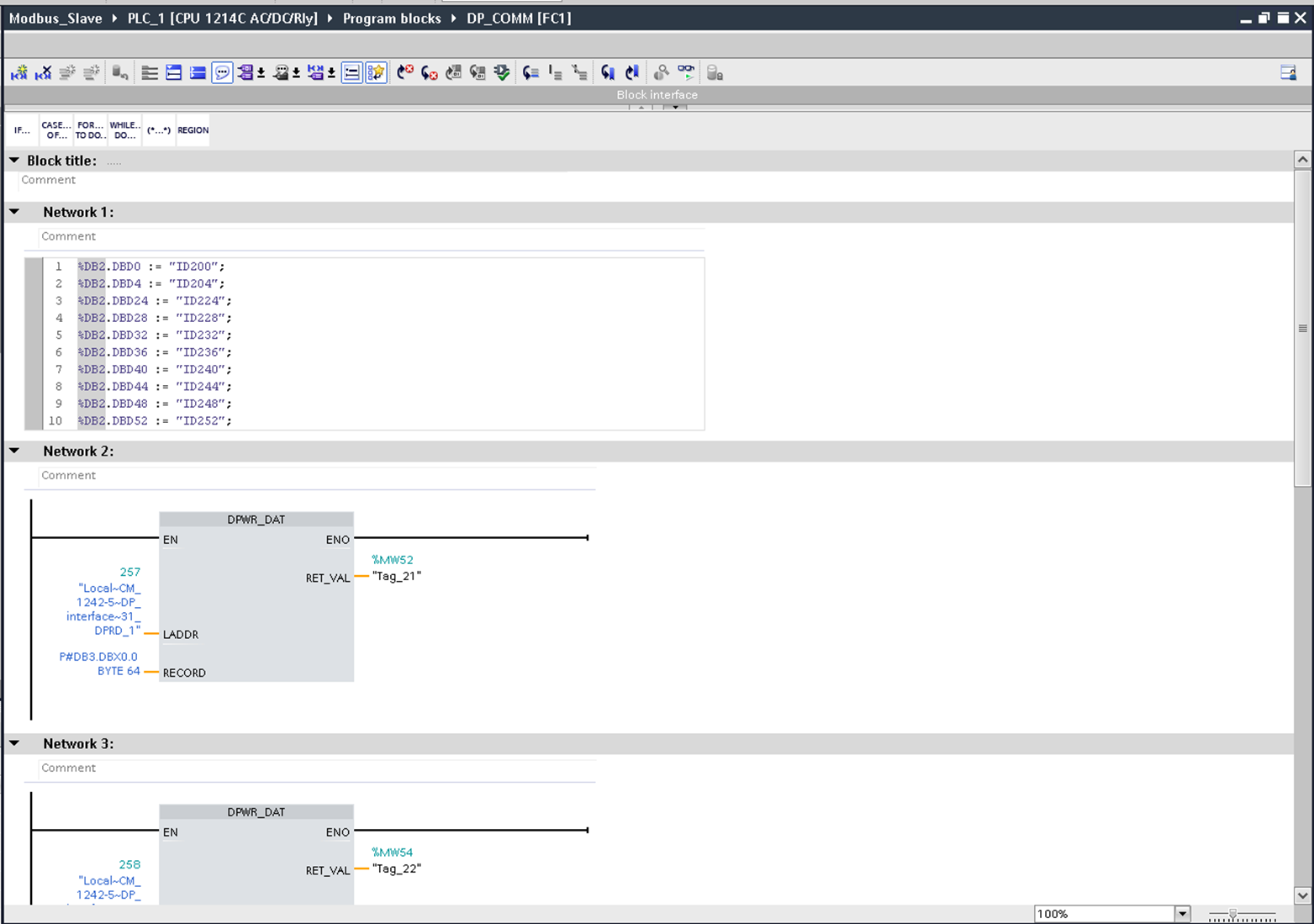
Task: Click the Insert row icon
Action: click(67, 73)
